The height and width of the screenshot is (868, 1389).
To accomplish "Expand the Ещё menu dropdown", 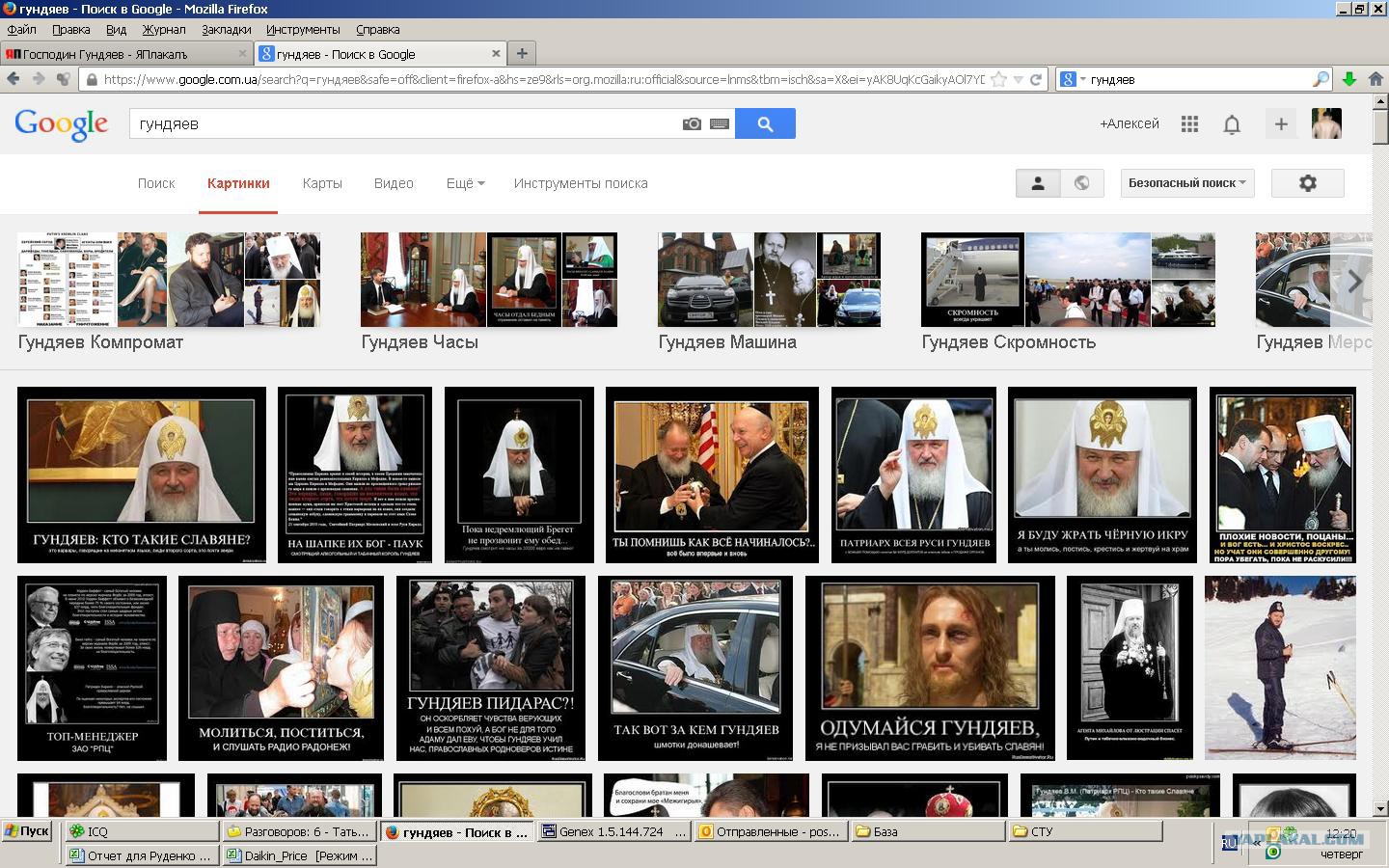I will pos(465,183).
